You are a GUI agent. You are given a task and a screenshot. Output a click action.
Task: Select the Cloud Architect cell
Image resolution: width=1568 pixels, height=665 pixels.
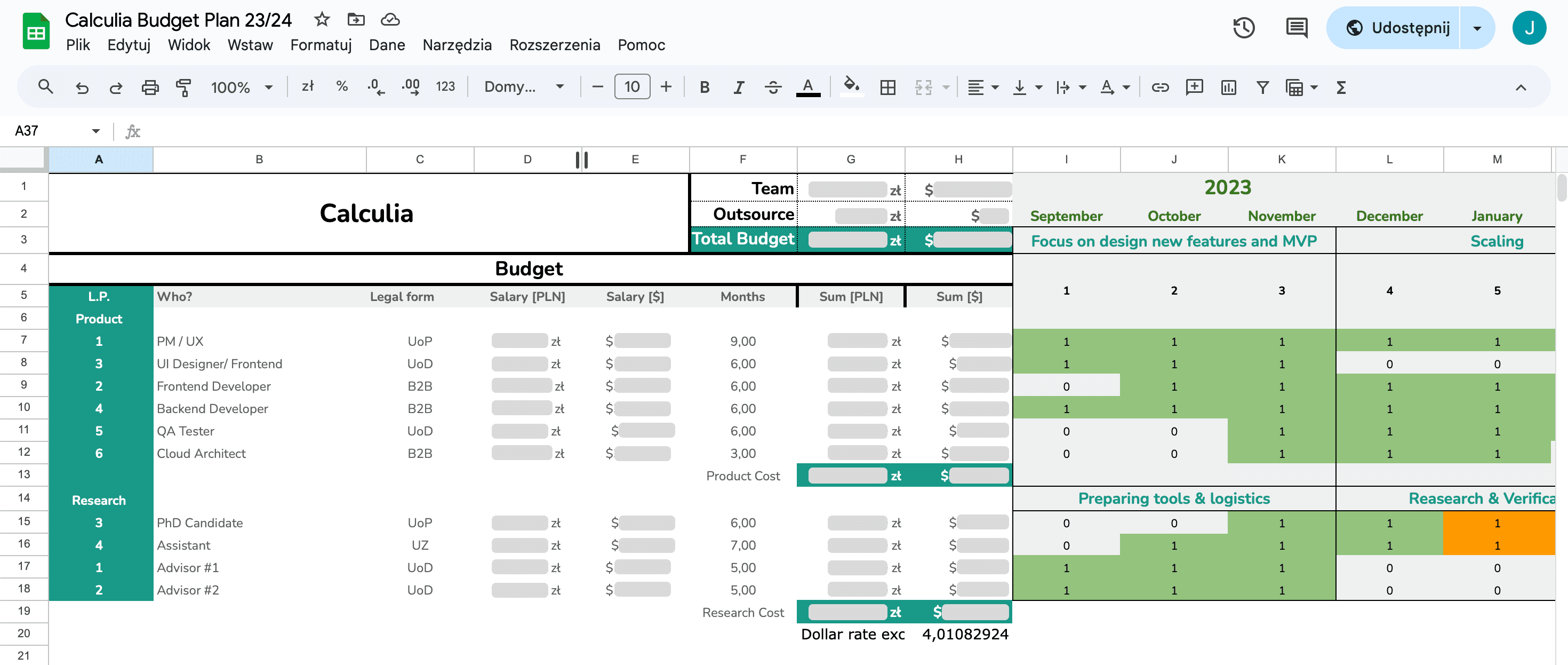coord(259,454)
